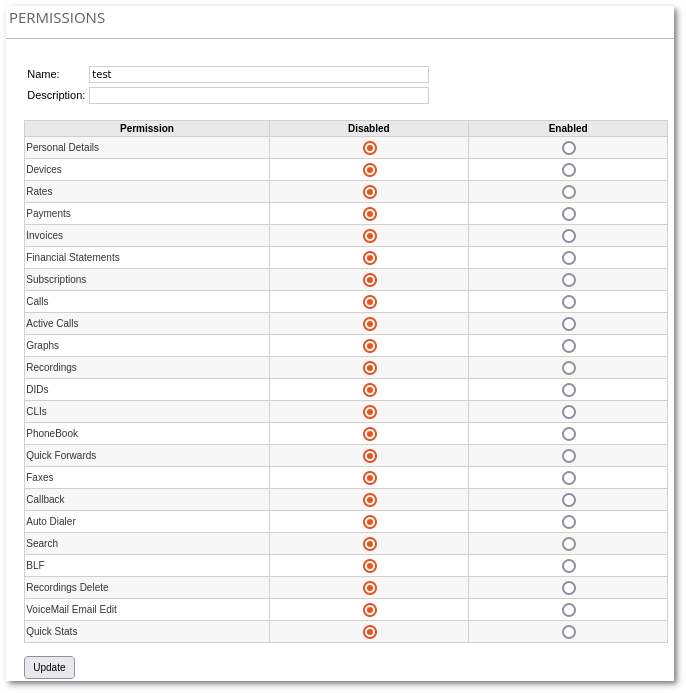Image resolution: width=686 pixels, height=693 pixels.
Task: Click the Name text field
Action: tap(259, 75)
